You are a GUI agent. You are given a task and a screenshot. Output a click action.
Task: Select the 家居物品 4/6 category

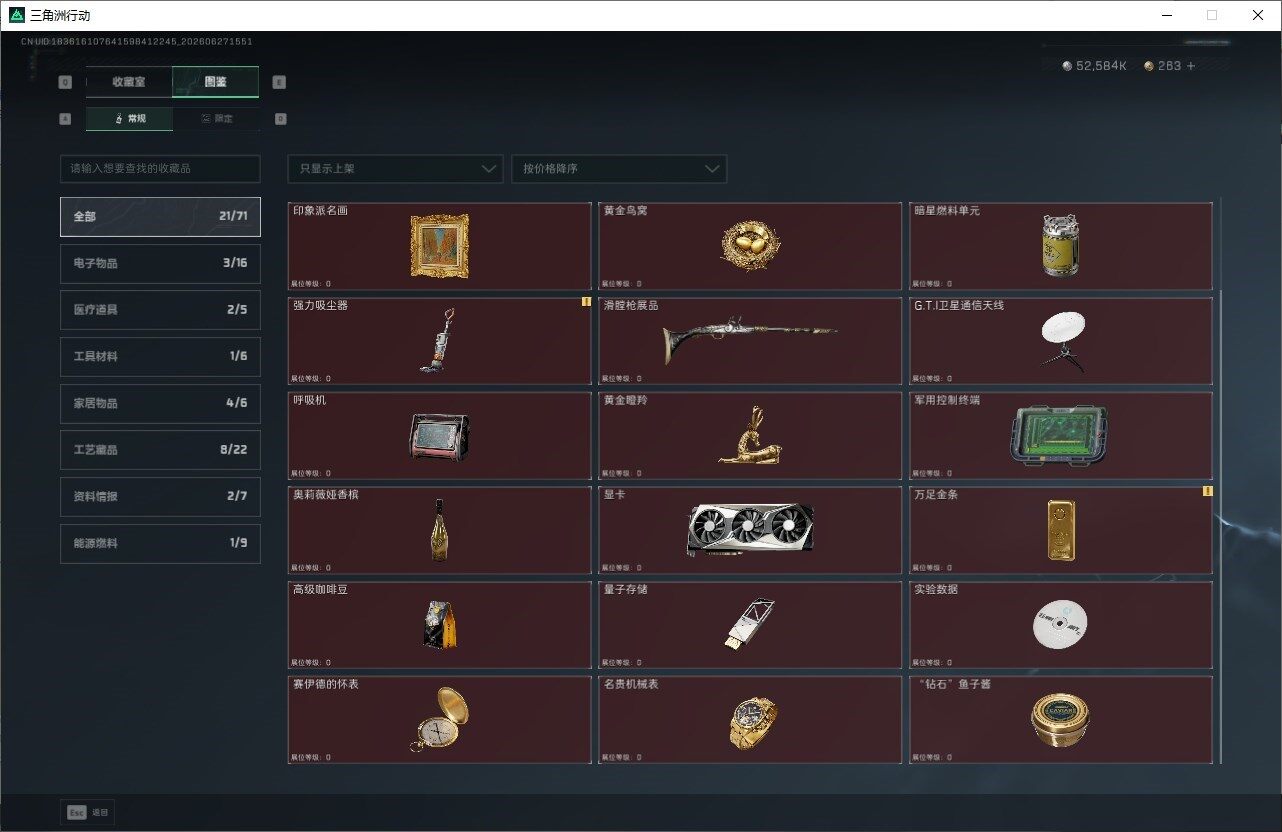(160, 403)
